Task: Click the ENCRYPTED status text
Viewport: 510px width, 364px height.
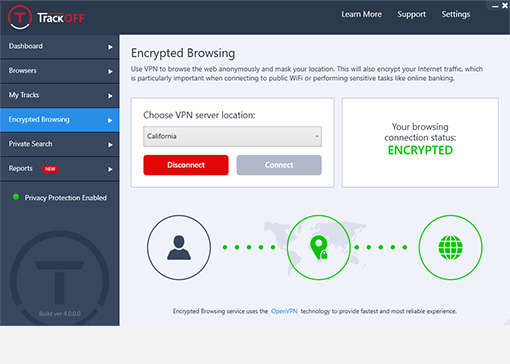Action: tap(420, 150)
